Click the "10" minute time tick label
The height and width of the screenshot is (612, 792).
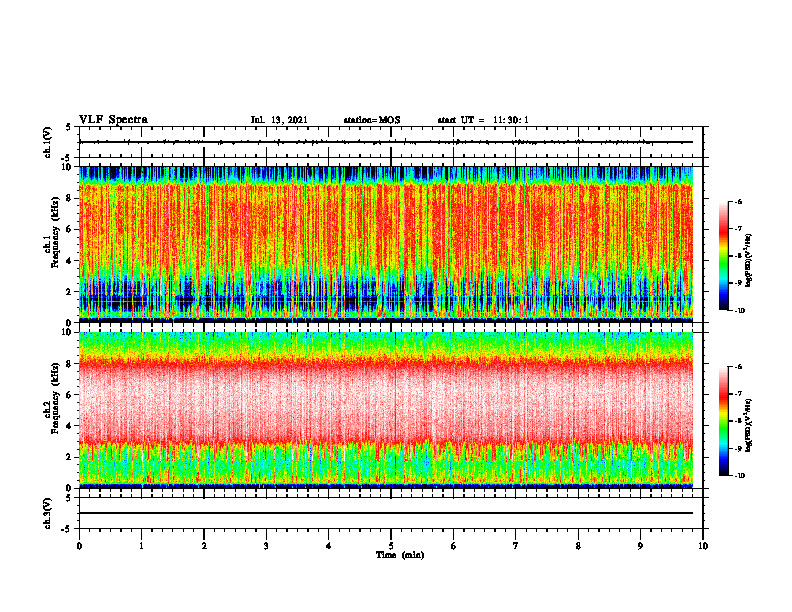point(703,546)
